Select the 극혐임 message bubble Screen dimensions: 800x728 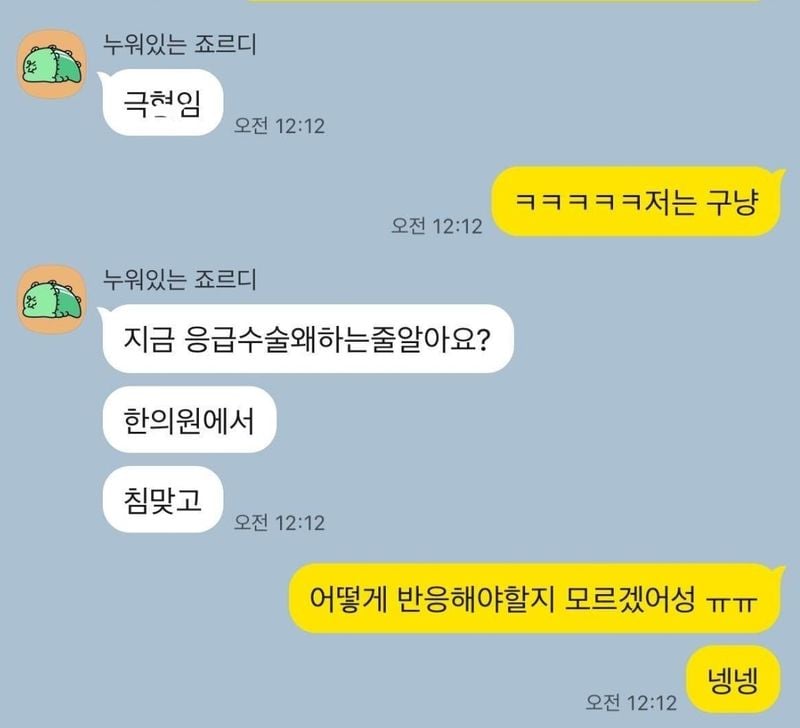point(163,103)
